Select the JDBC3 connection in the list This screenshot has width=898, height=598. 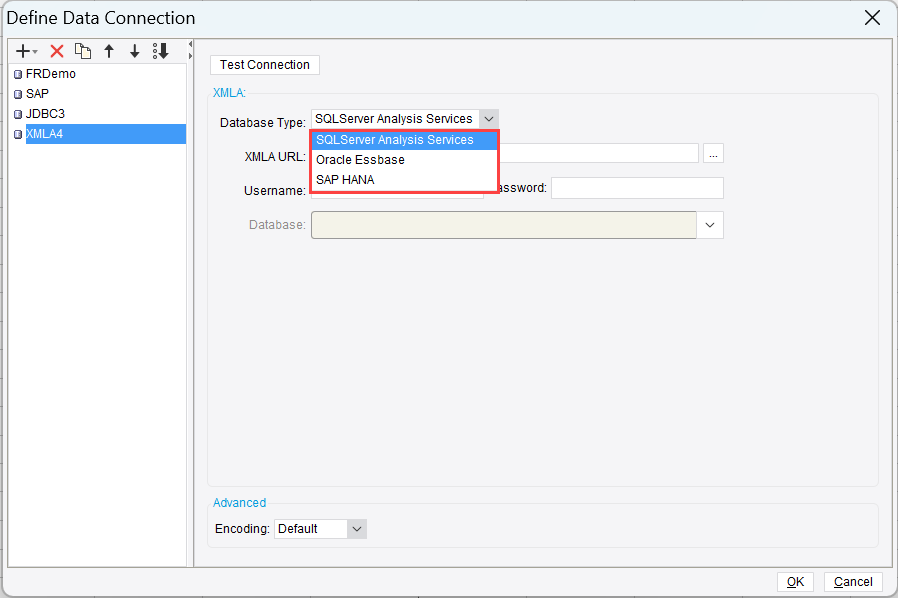click(46, 114)
